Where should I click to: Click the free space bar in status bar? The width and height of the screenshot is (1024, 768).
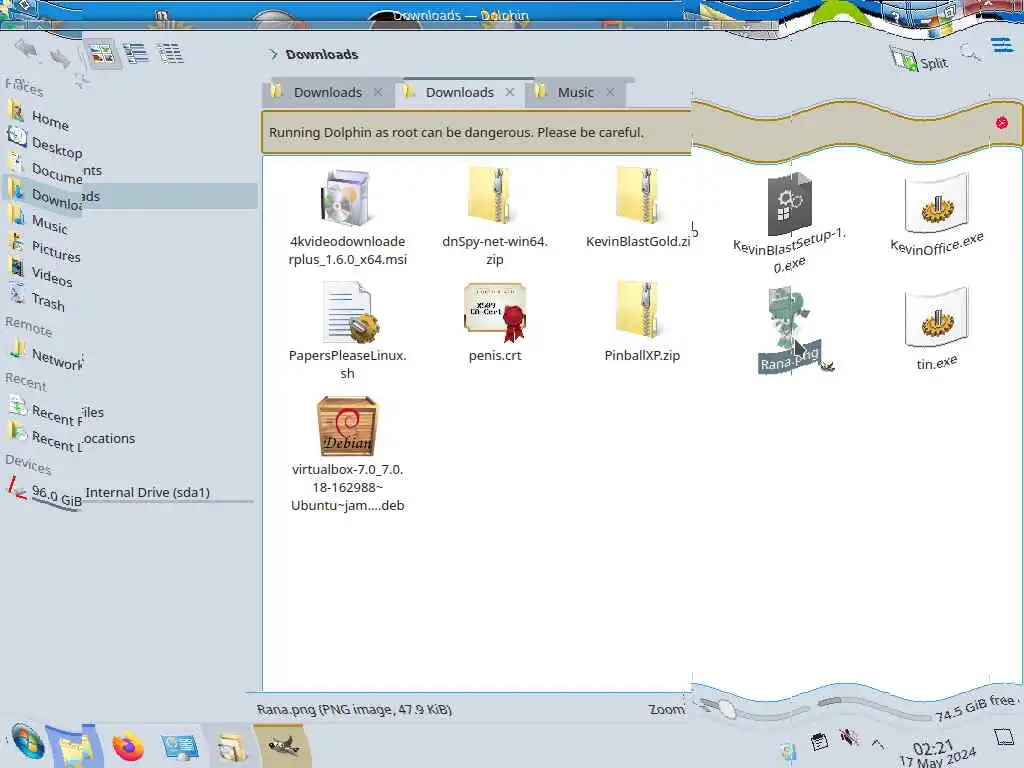(875, 708)
